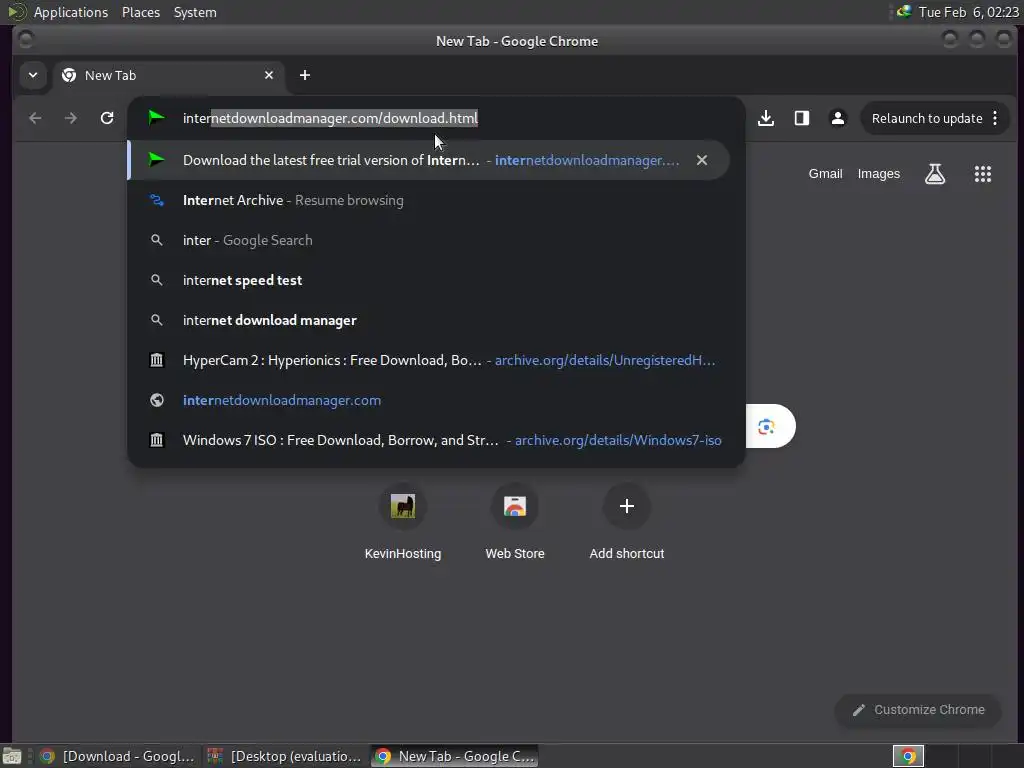This screenshot has width=1024, height=768.
Task: Click 'New Tab - Google C...' taskbar entry
Action: click(455, 756)
